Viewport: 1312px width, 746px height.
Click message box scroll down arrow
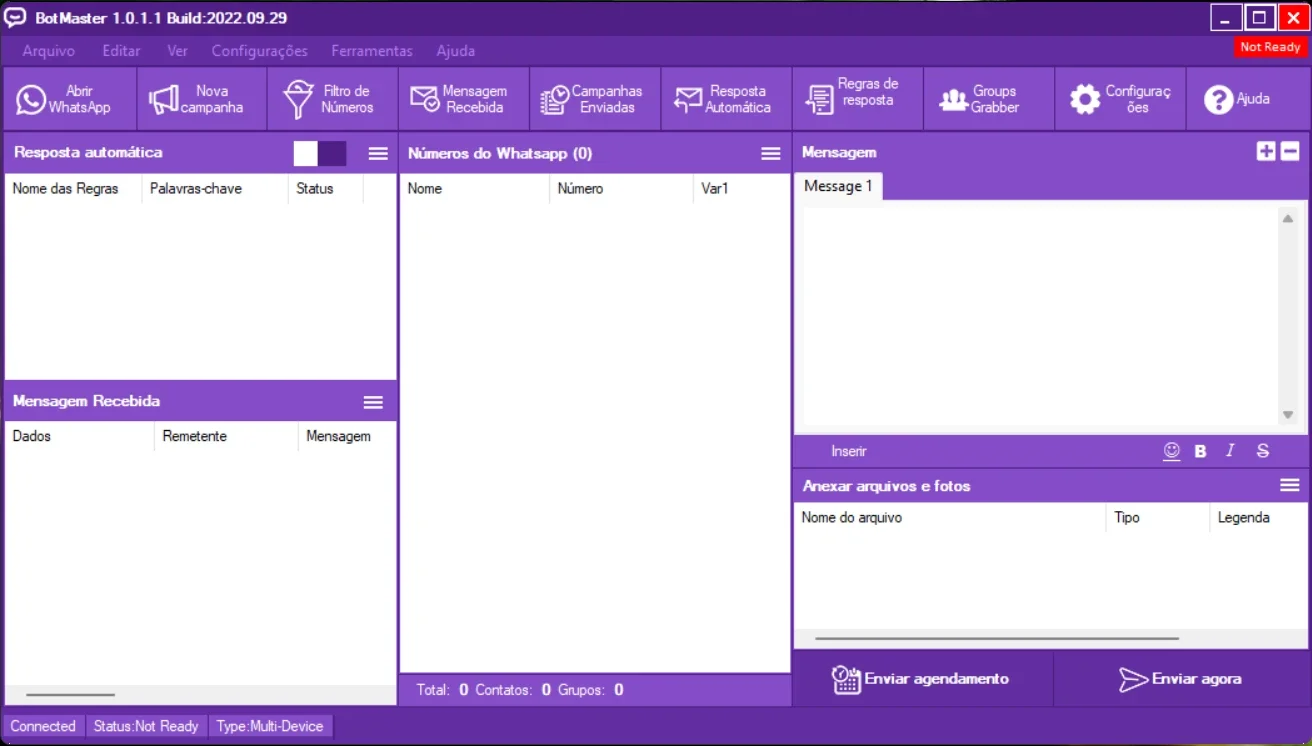pos(1288,415)
